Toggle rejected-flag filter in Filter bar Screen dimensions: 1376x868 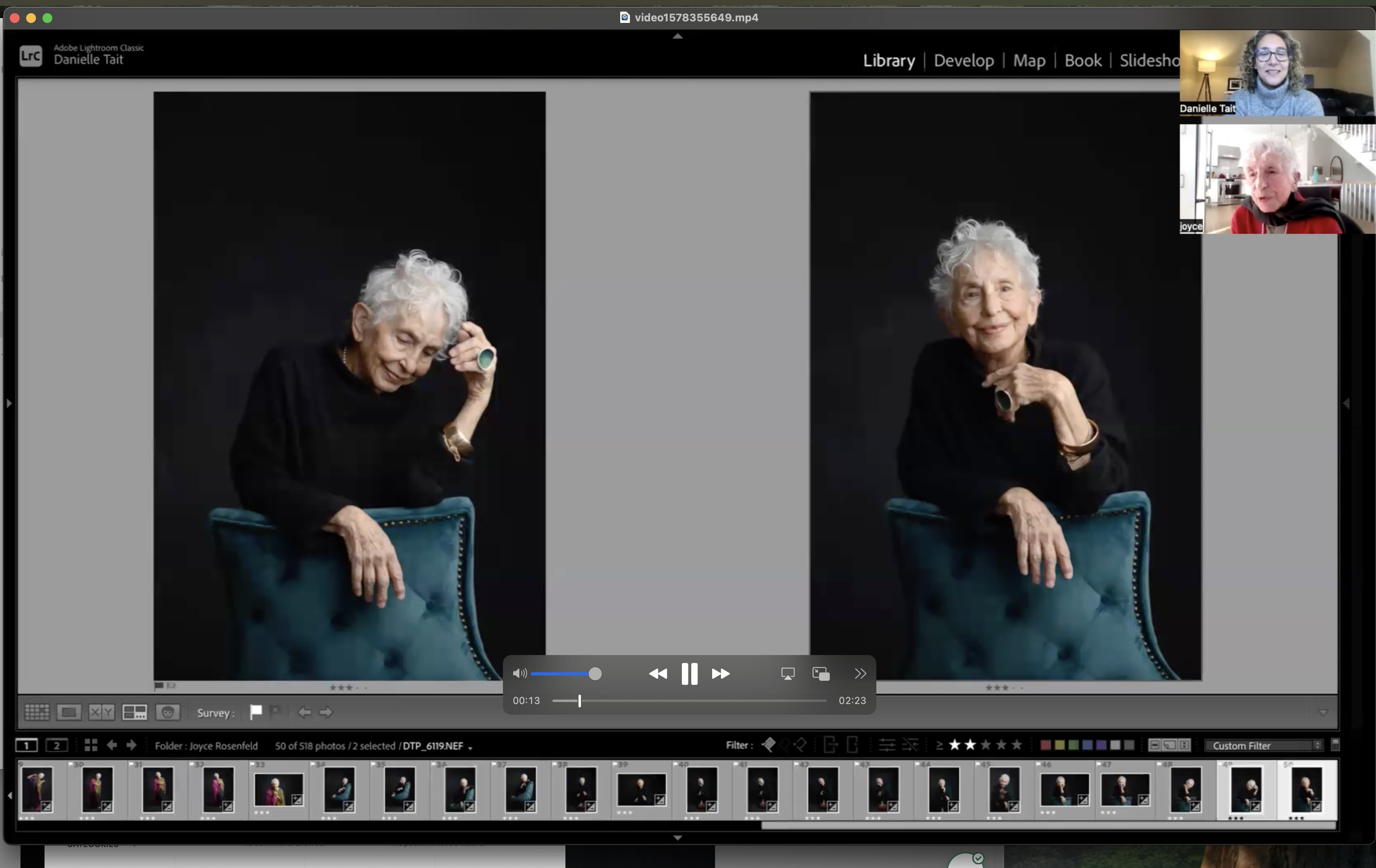(x=801, y=745)
